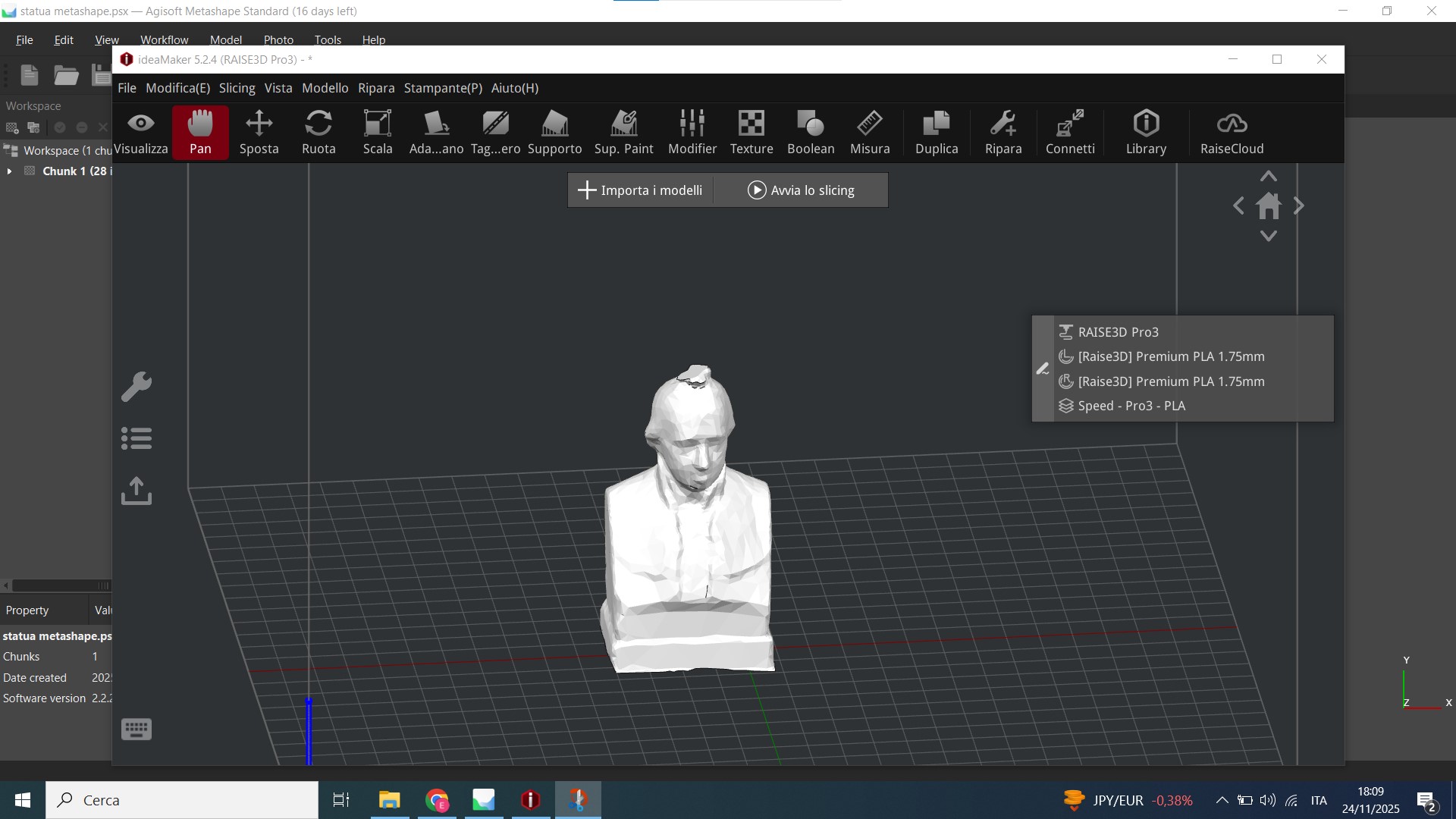Open the Texture tool
This screenshot has height=819, width=1456.
click(752, 132)
